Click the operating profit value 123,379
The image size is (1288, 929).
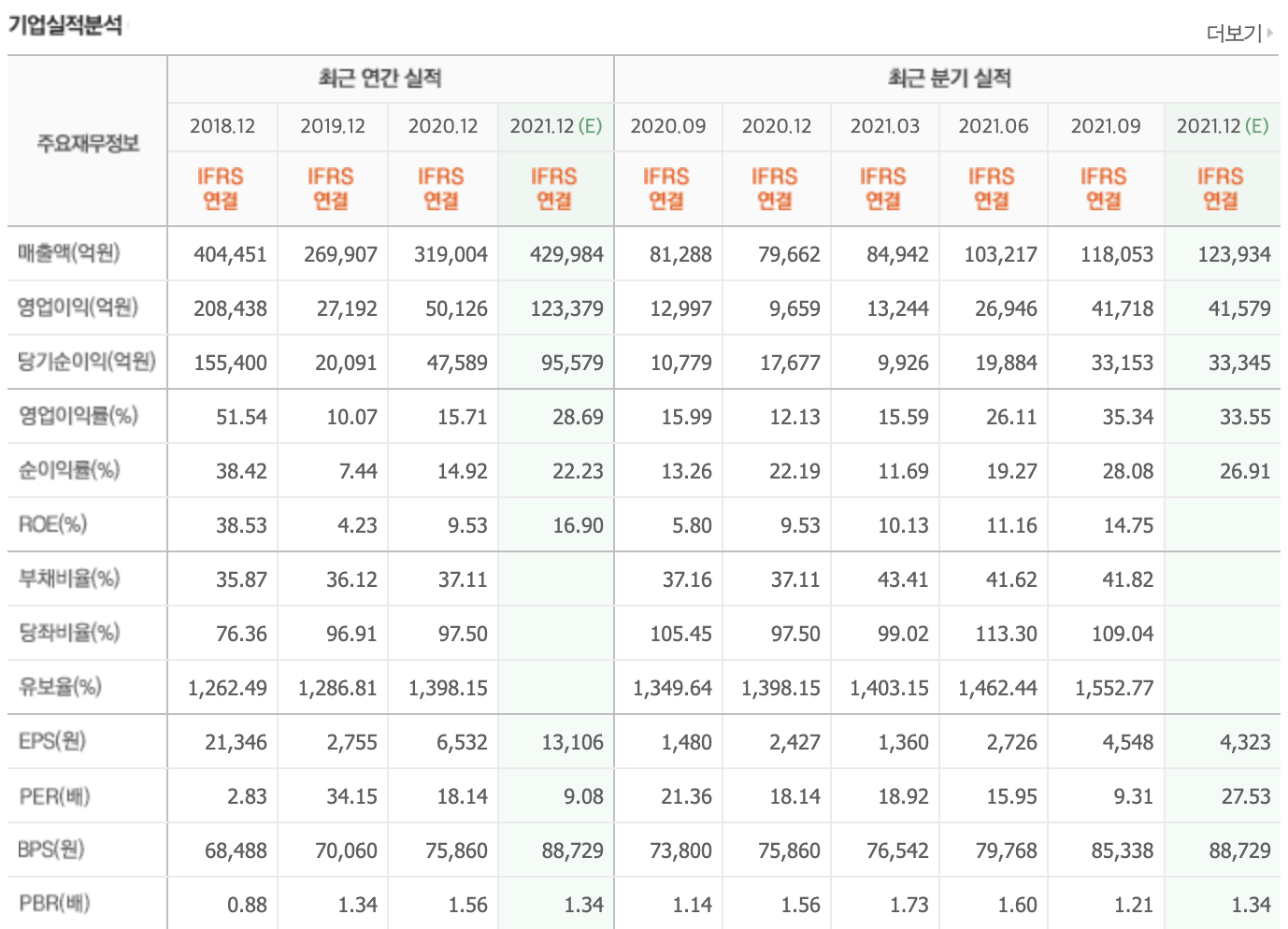pyautogui.click(x=566, y=308)
